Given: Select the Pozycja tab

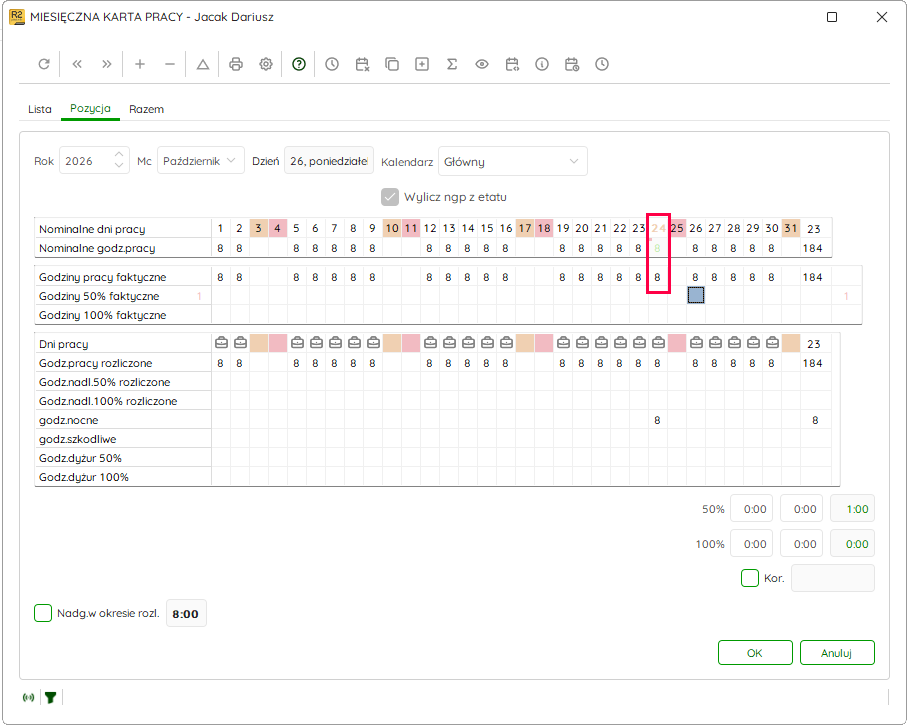Looking at the screenshot, I should pyautogui.click(x=90, y=108).
